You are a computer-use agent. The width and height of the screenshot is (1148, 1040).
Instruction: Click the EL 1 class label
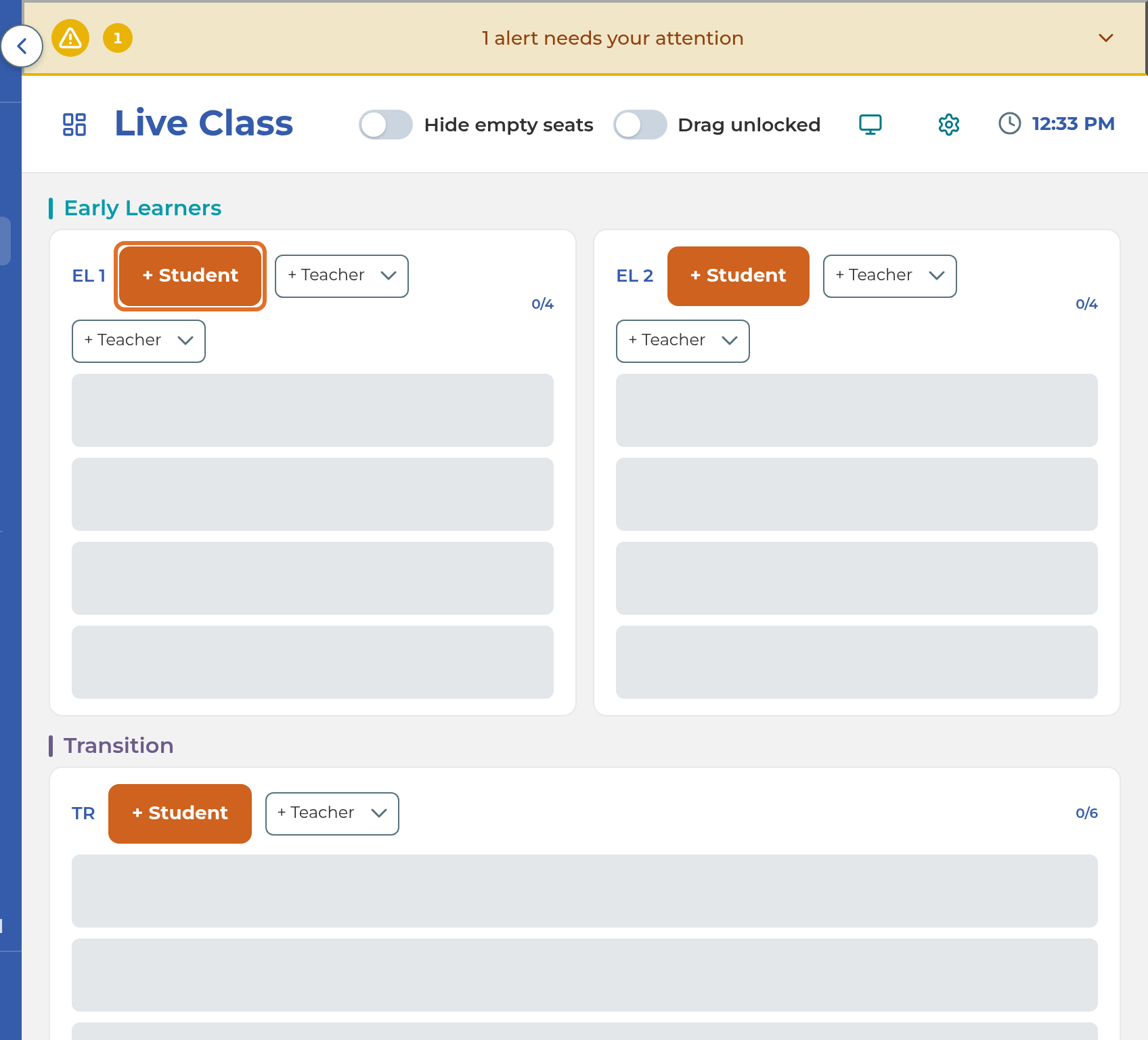tap(89, 276)
